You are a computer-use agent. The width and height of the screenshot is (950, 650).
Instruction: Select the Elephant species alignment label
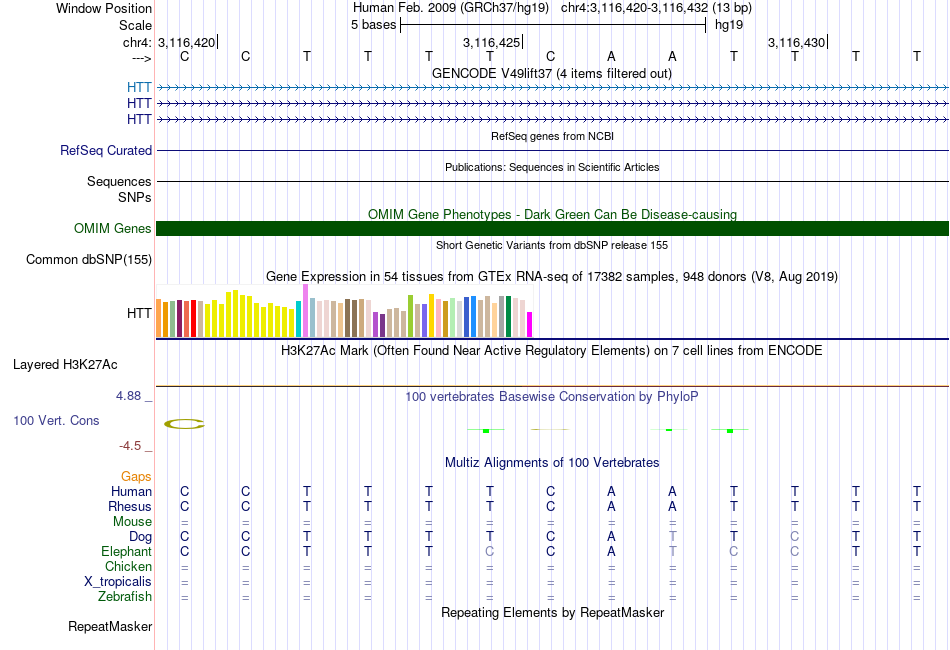[x=126, y=551]
